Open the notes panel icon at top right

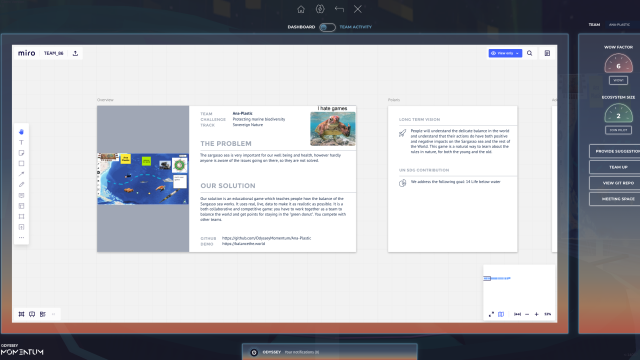(x=547, y=53)
